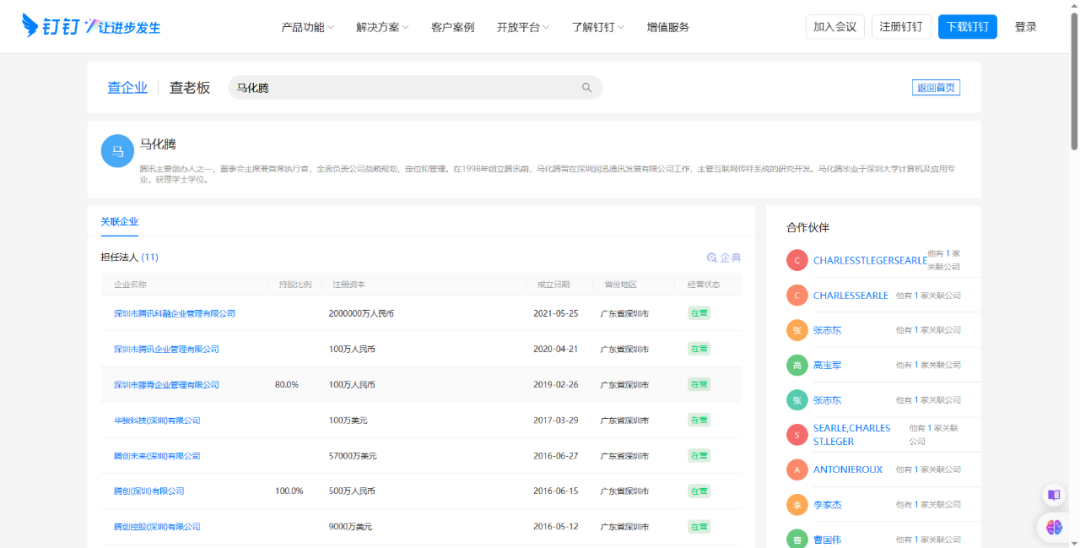The width and height of the screenshot is (1080, 548).
Task: Click the red C avatar for CHARLESSTLEGERSEARLE
Action: click(797, 260)
